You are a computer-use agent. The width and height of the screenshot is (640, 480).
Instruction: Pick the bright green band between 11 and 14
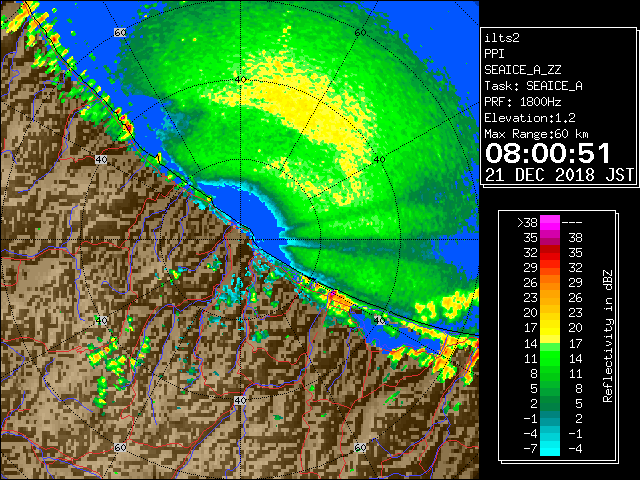[x=550, y=358]
